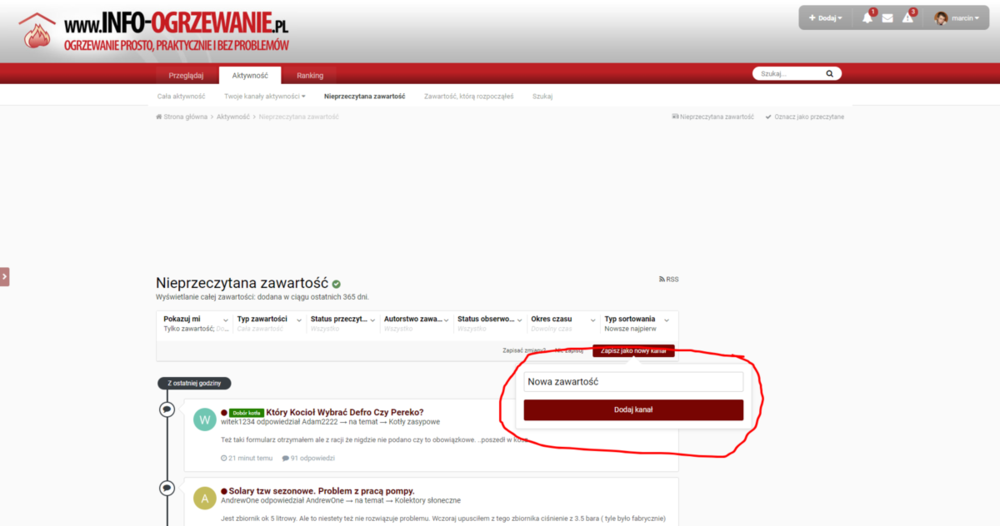Expand the left sidebar arrow tab
This screenshot has width=1000, height=526.
click(x=4, y=276)
